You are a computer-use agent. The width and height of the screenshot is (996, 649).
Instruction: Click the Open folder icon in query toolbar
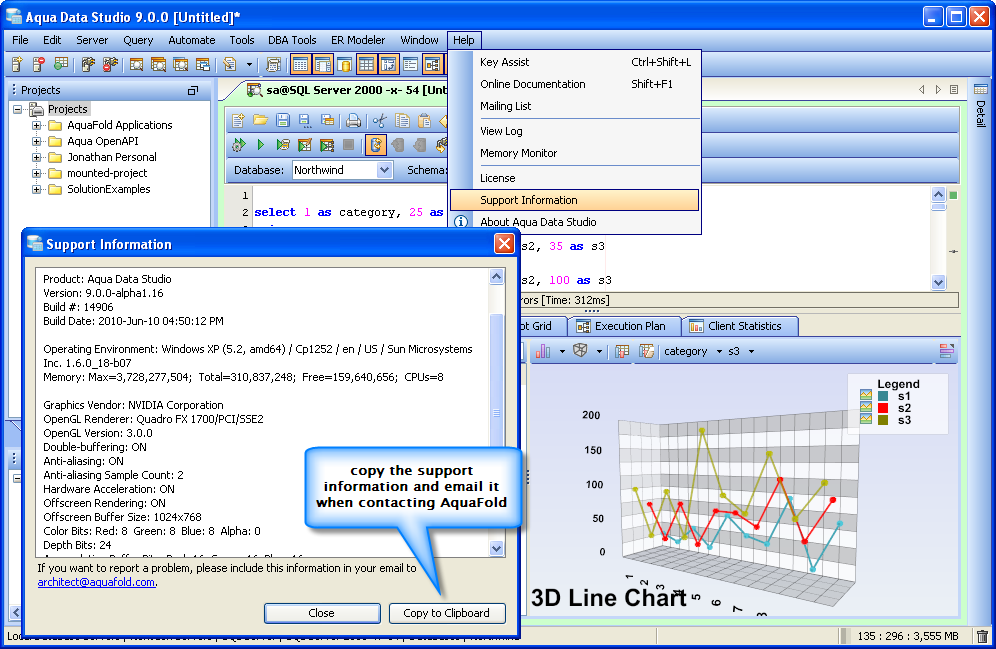260,121
